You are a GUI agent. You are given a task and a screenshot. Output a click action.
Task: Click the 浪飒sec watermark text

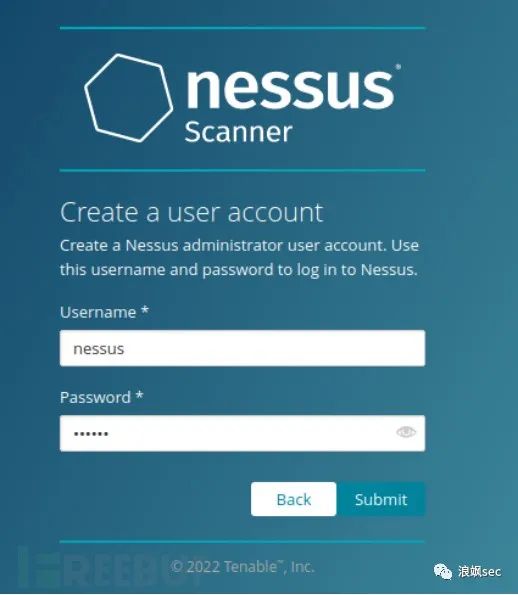[x=480, y=571]
